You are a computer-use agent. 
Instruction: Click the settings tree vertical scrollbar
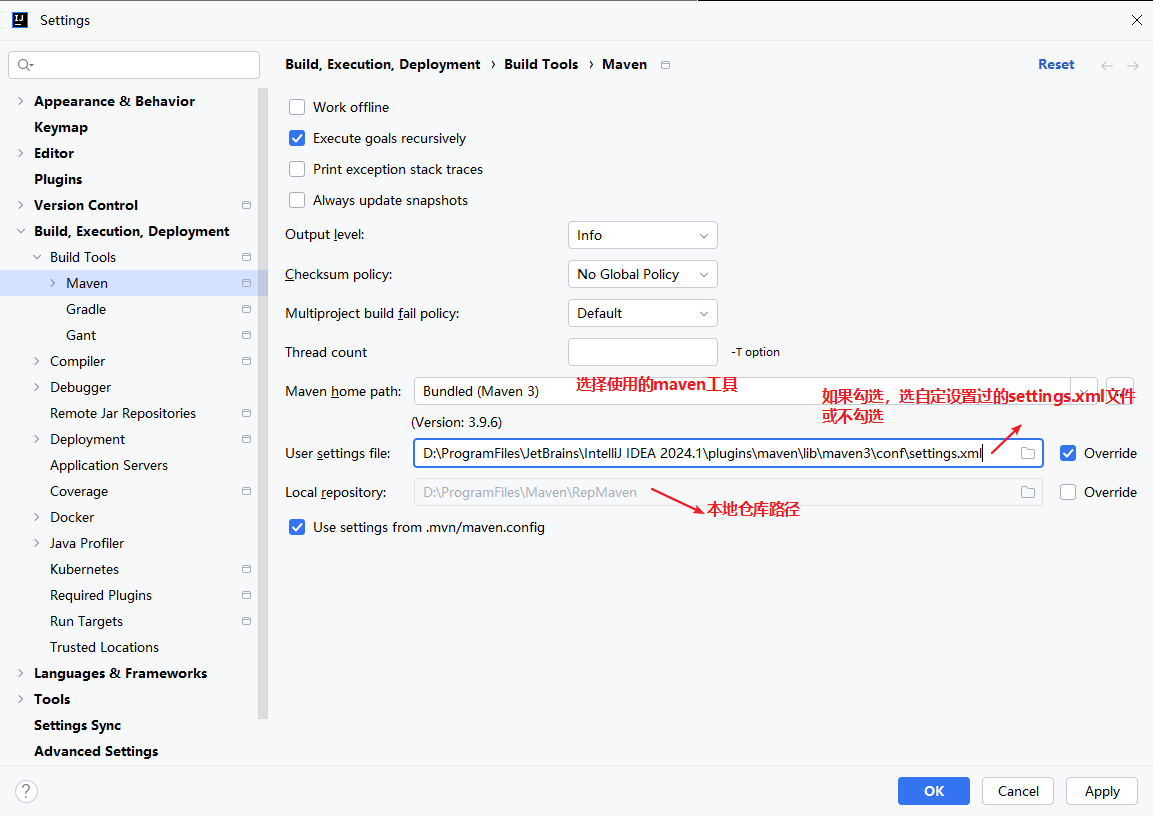coord(263,403)
